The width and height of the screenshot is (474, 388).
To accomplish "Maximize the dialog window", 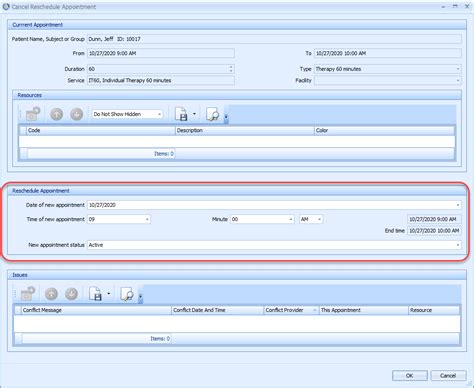I will coord(455,6).
